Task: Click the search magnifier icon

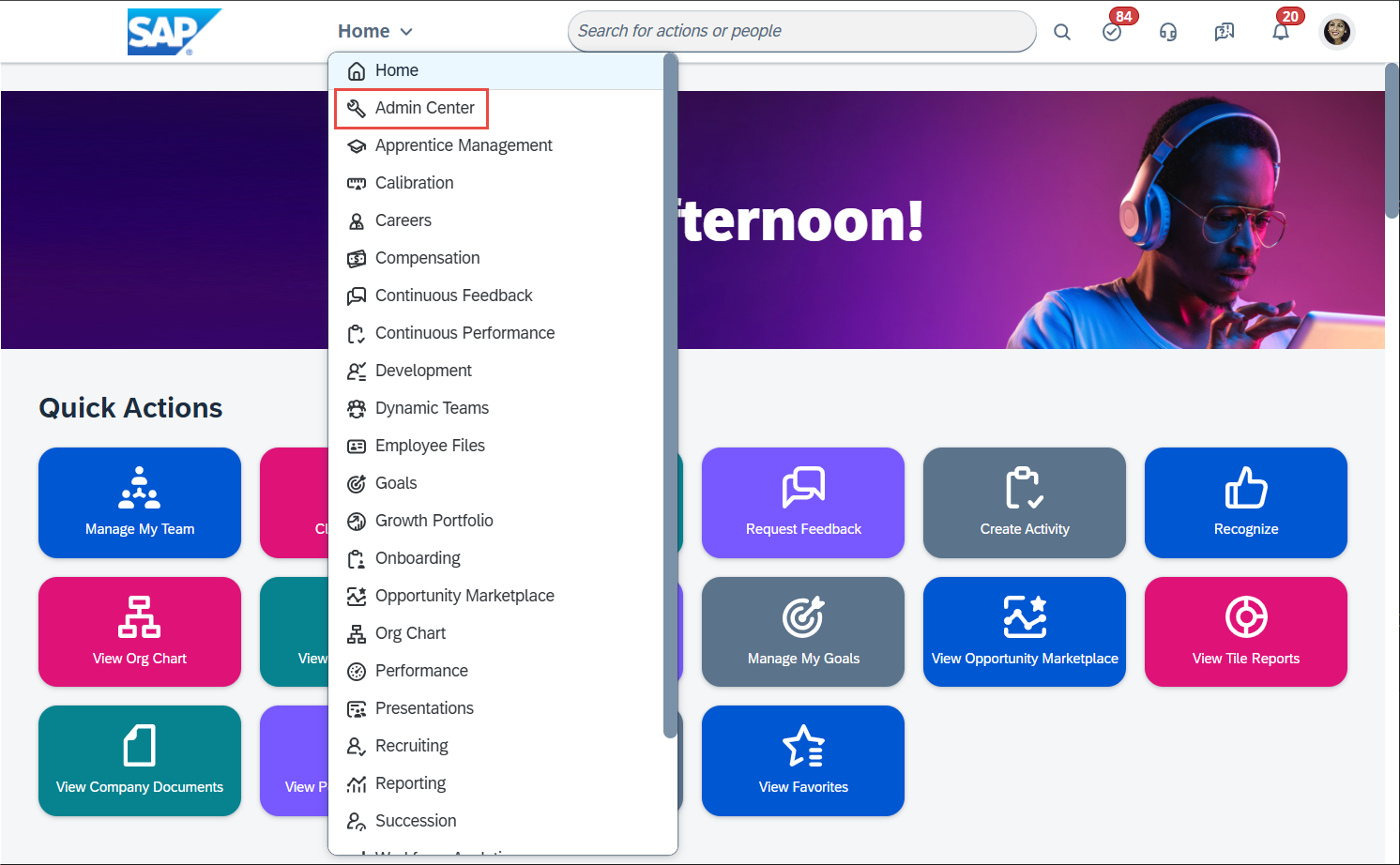Action: pyautogui.click(x=1061, y=32)
